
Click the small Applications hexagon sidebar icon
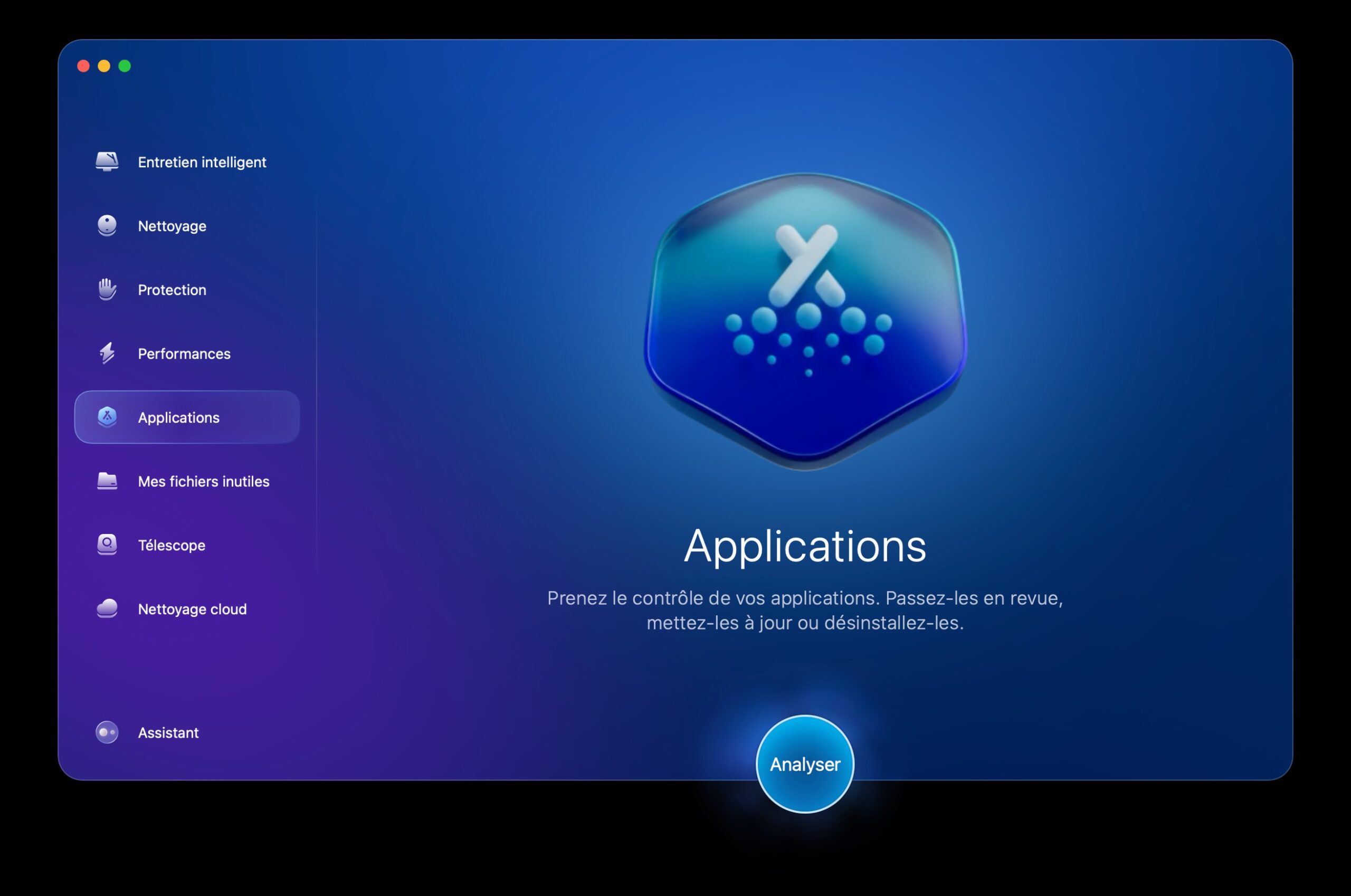pyautogui.click(x=107, y=417)
